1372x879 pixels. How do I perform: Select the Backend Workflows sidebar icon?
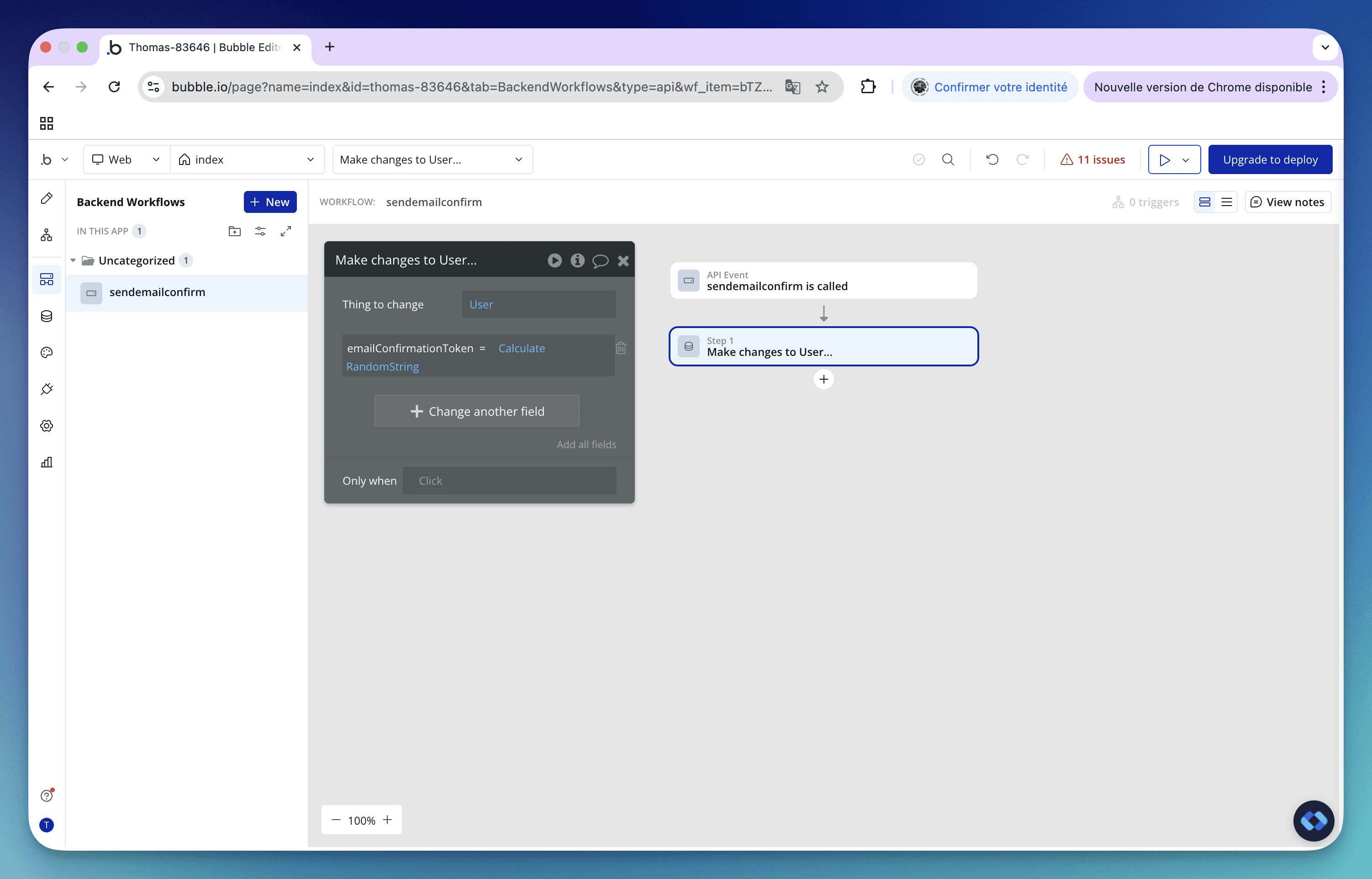47,279
